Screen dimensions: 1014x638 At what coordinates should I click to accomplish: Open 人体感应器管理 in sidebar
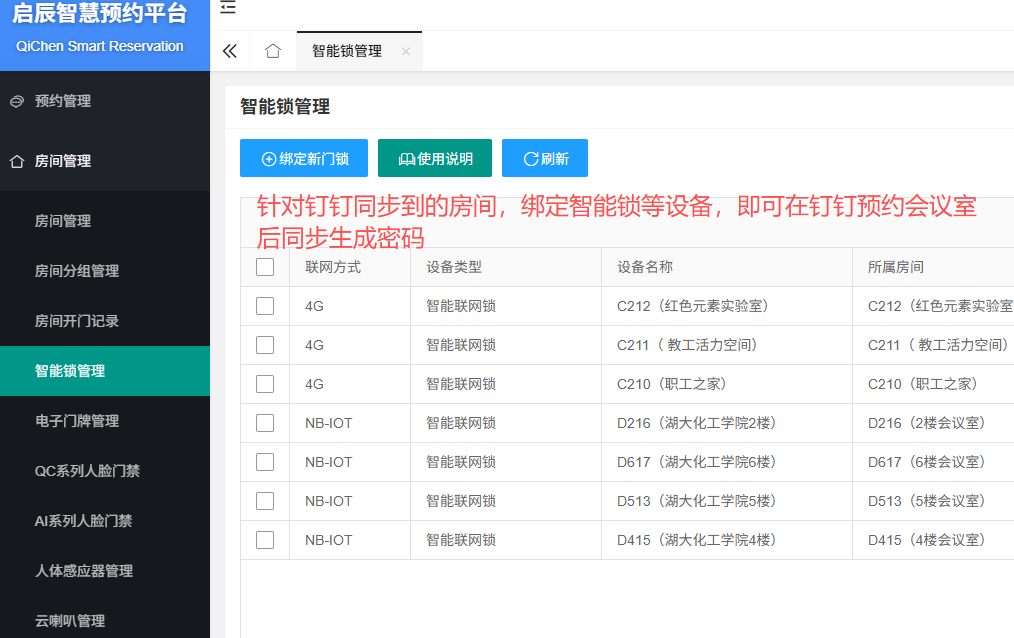click(x=105, y=571)
